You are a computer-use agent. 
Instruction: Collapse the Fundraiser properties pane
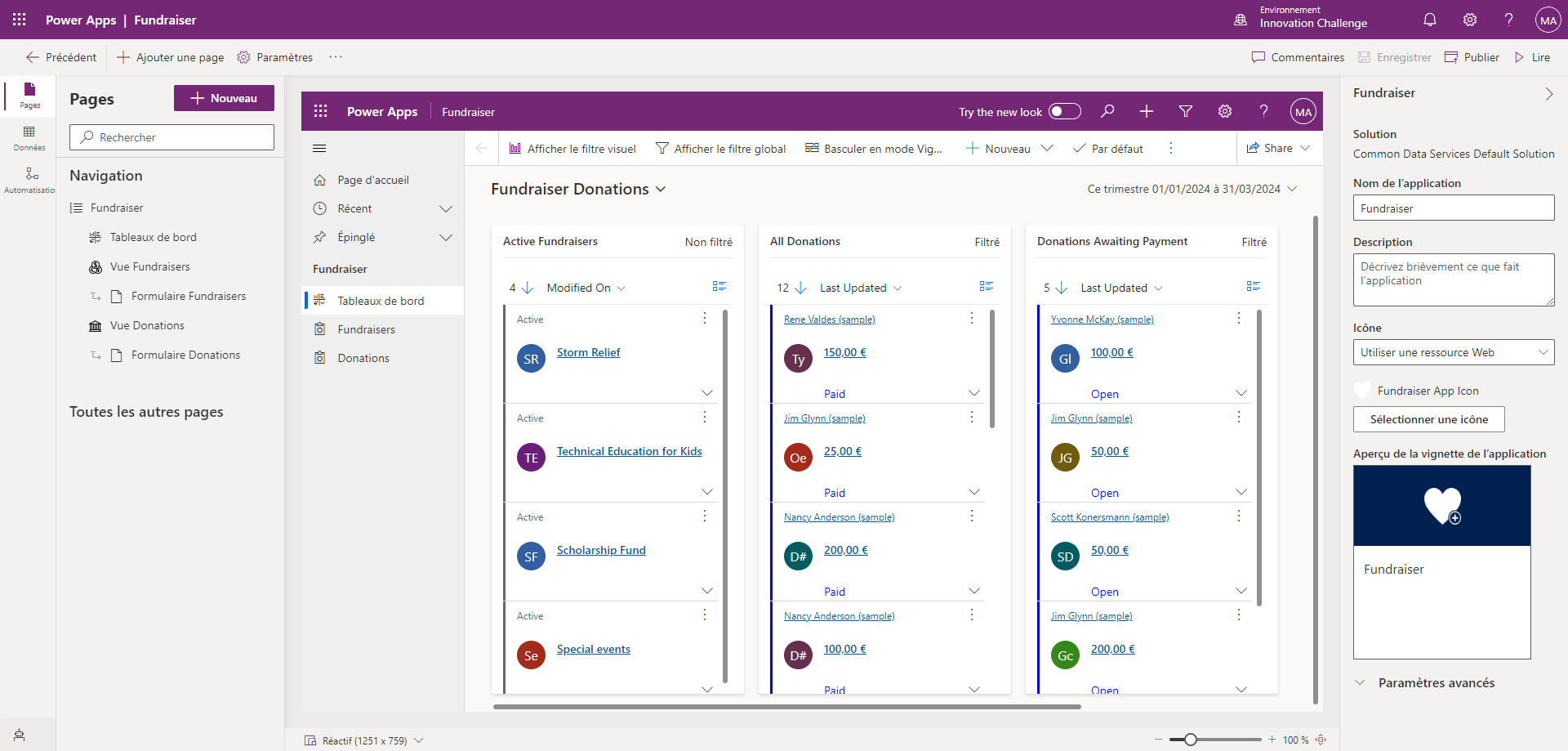(x=1548, y=94)
